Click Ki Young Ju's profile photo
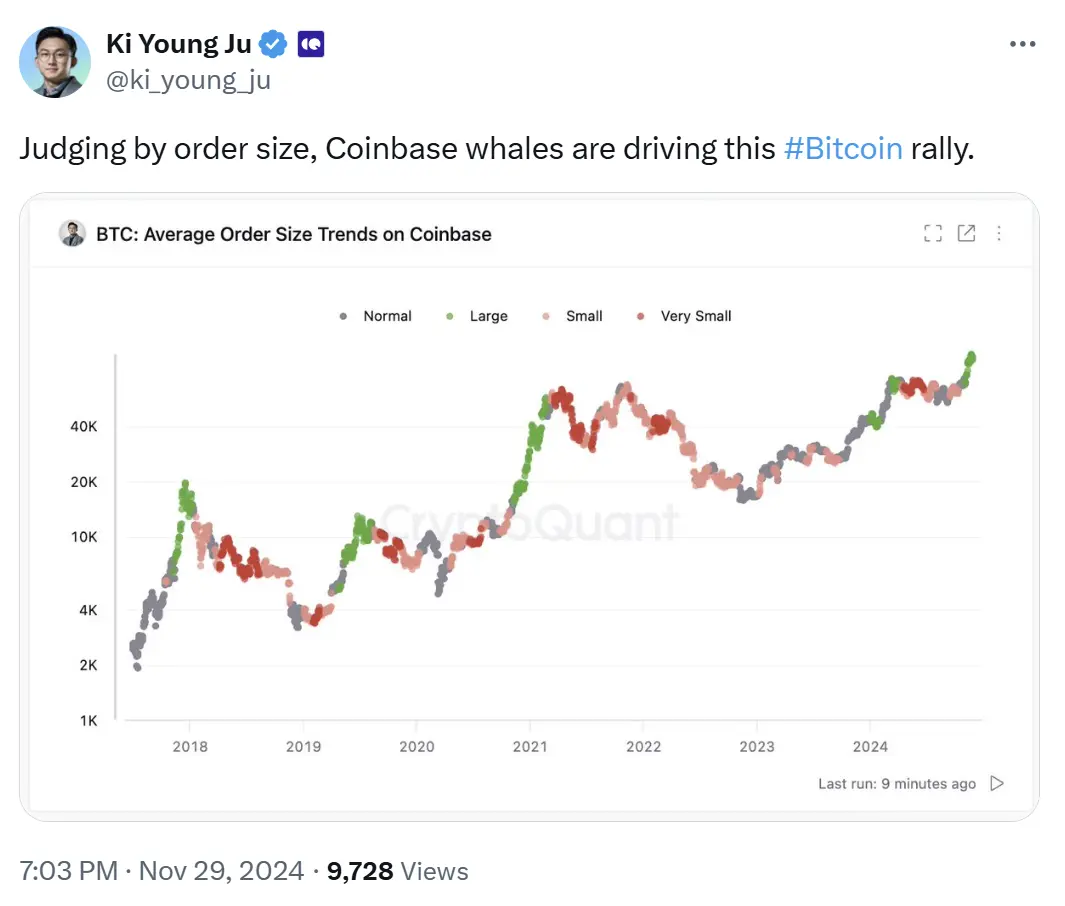Screen dimensions: 1065x906 pyautogui.click(x=55, y=62)
